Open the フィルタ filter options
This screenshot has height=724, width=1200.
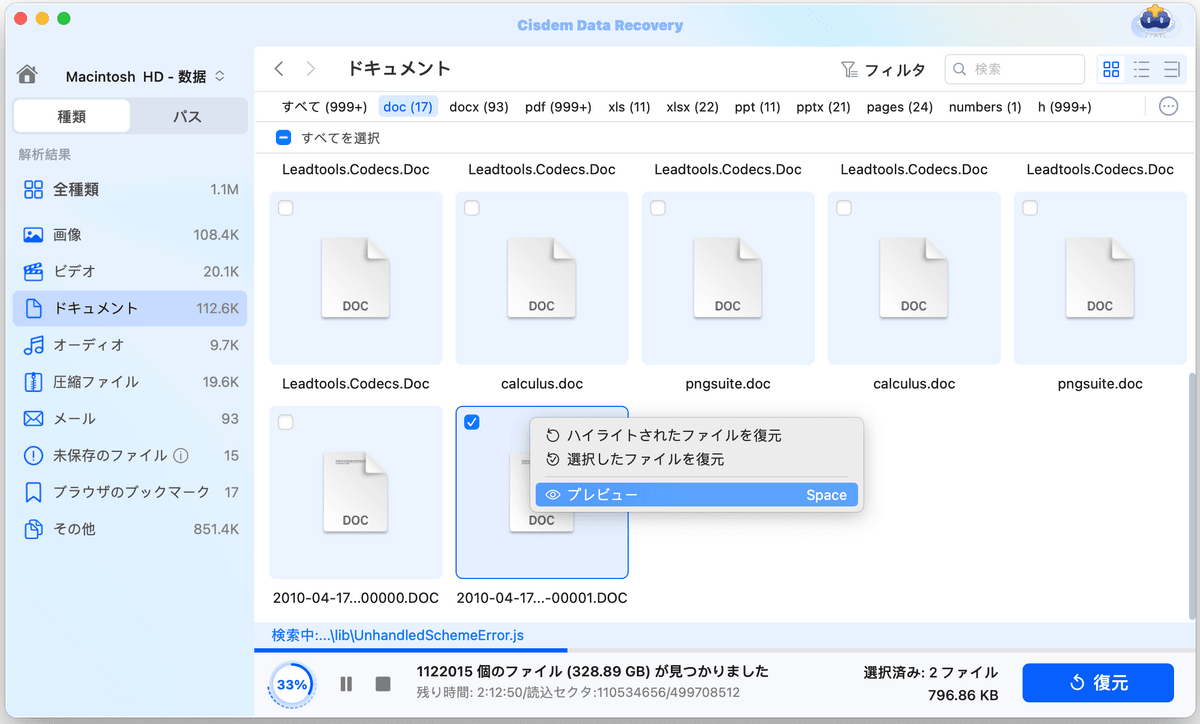[x=883, y=69]
